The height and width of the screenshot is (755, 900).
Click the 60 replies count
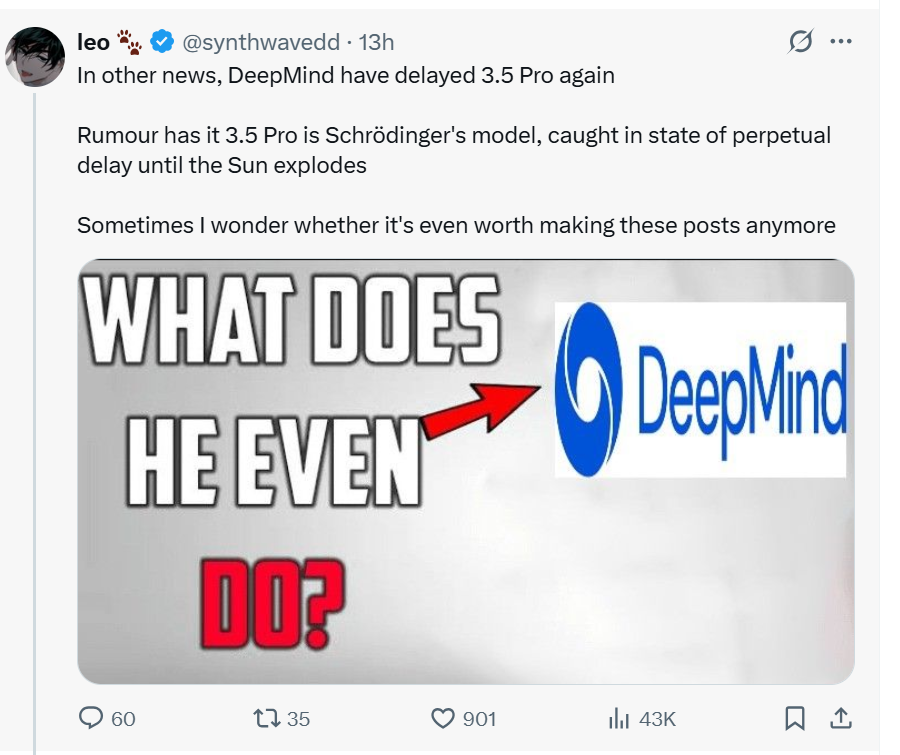click(123, 719)
